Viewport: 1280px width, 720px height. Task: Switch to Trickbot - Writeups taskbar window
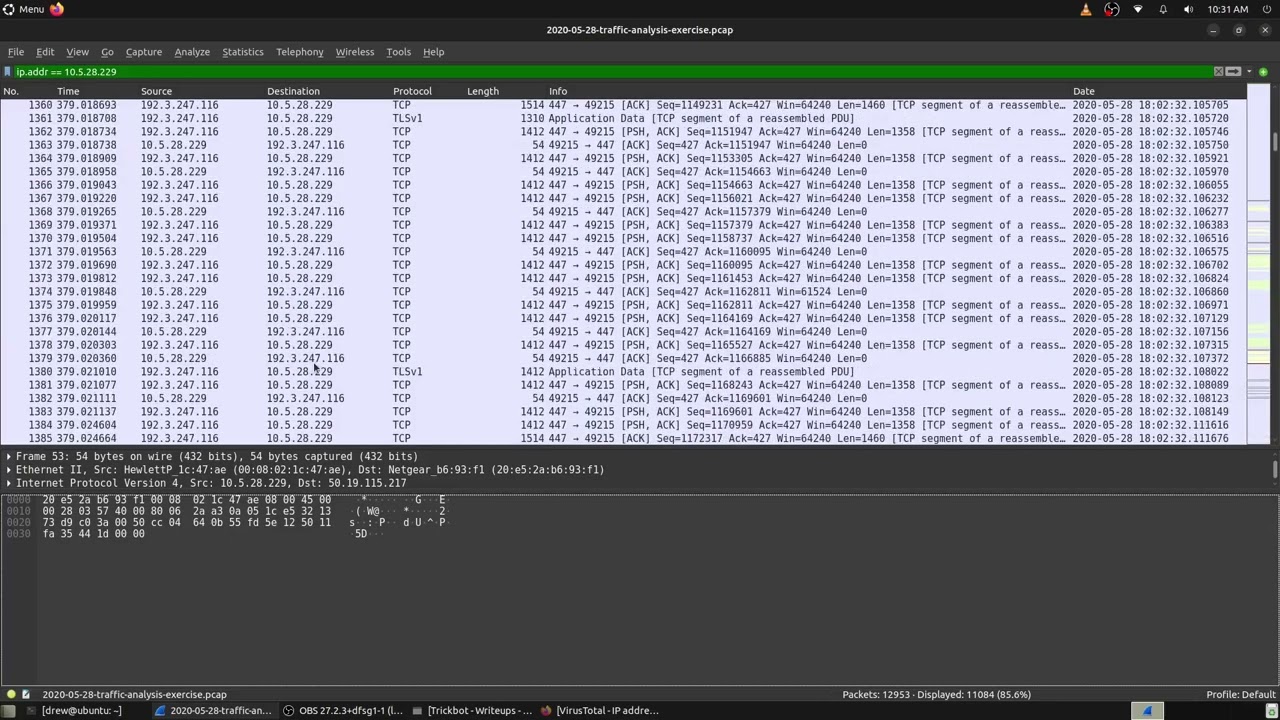pyautogui.click(x=473, y=711)
